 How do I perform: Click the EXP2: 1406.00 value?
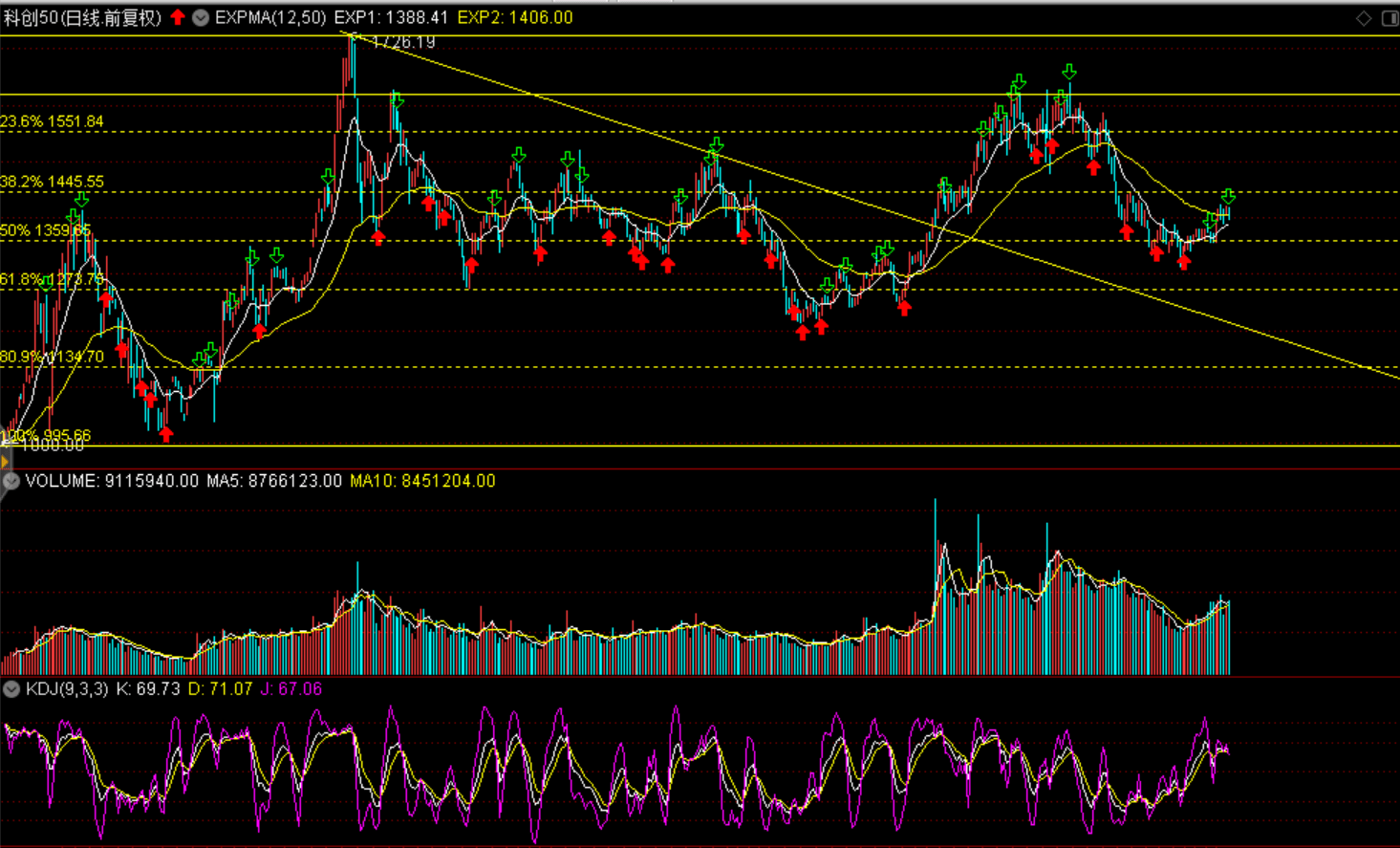tap(515, 17)
